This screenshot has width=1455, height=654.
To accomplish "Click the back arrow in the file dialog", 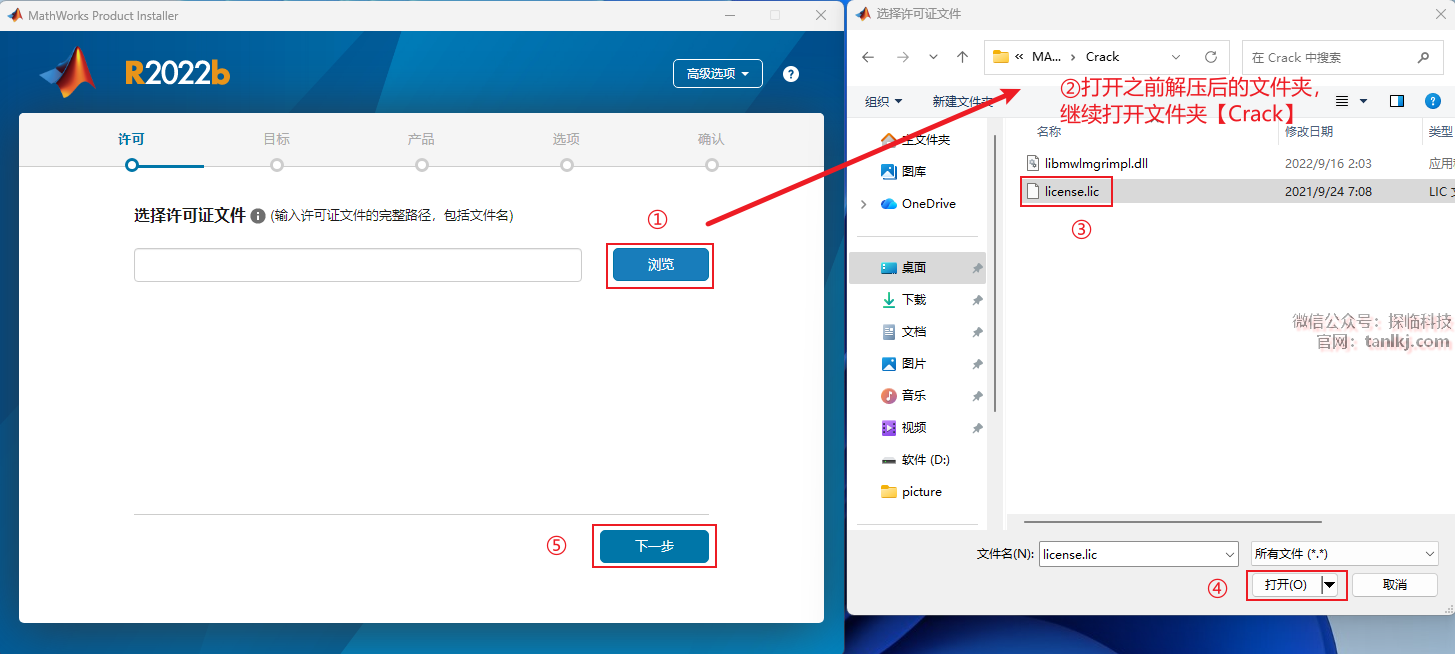I will [x=868, y=57].
